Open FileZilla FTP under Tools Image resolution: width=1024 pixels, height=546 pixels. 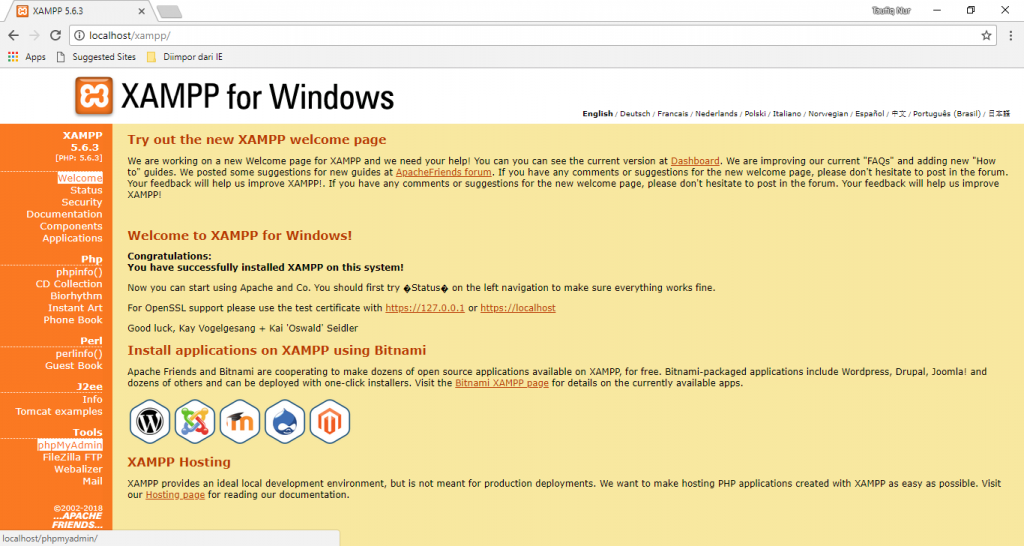[x=72, y=457]
